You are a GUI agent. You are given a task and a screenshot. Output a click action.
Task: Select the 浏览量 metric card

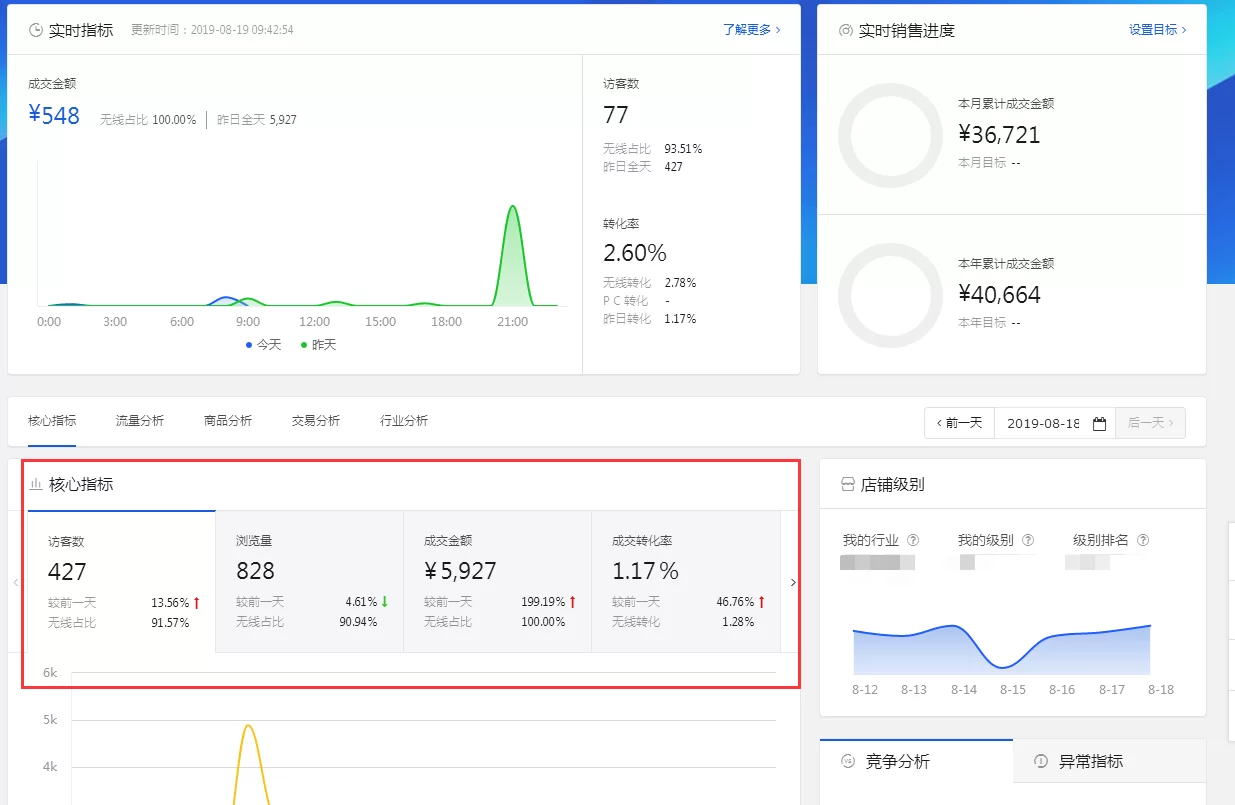click(309, 582)
